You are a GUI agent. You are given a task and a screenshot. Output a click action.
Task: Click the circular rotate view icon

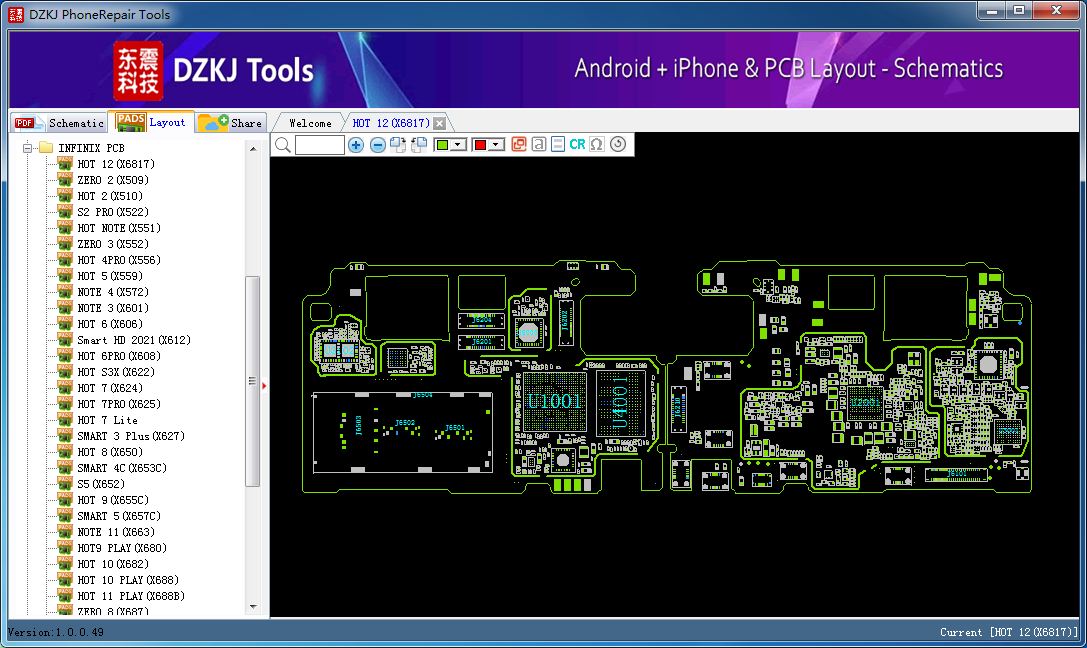click(618, 144)
